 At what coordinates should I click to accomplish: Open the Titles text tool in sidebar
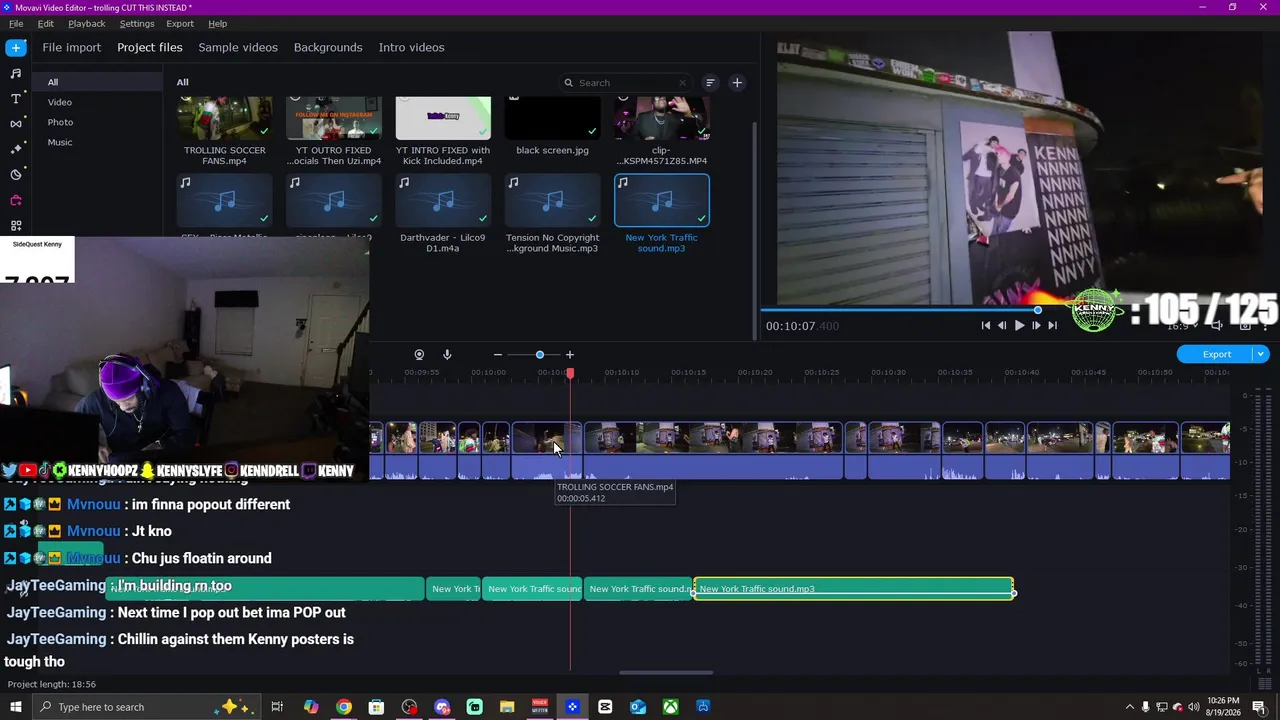tap(16, 99)
